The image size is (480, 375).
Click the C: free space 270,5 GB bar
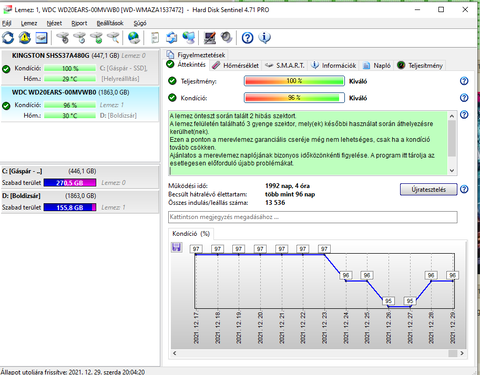coord(70,183)
